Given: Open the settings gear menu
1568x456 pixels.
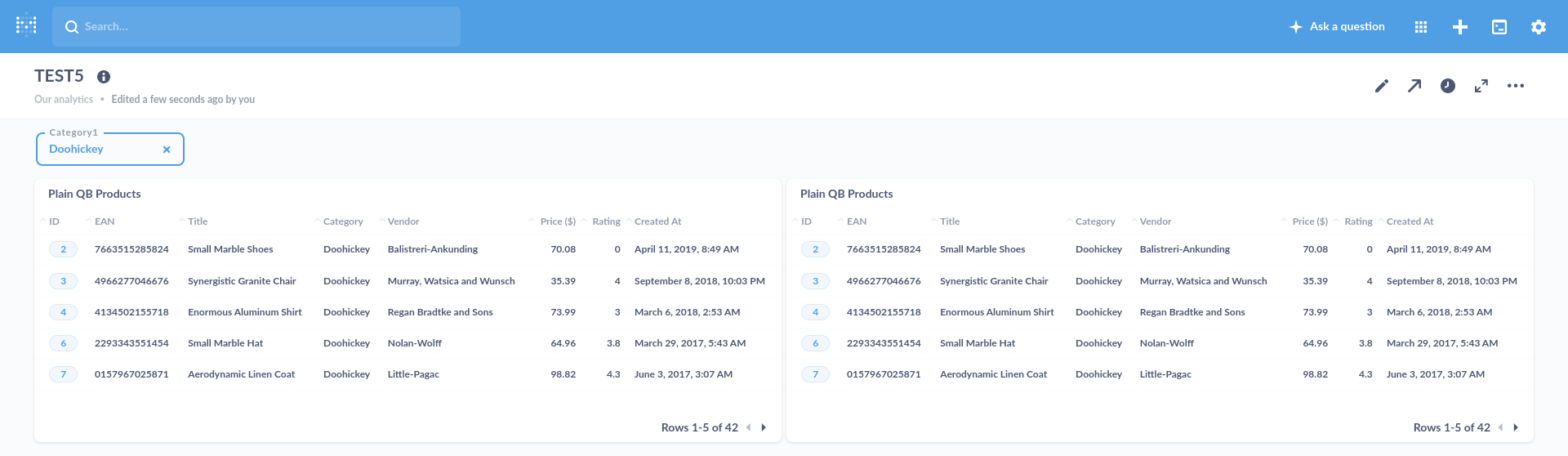Looking at the screenshot, I should 1539,27.
